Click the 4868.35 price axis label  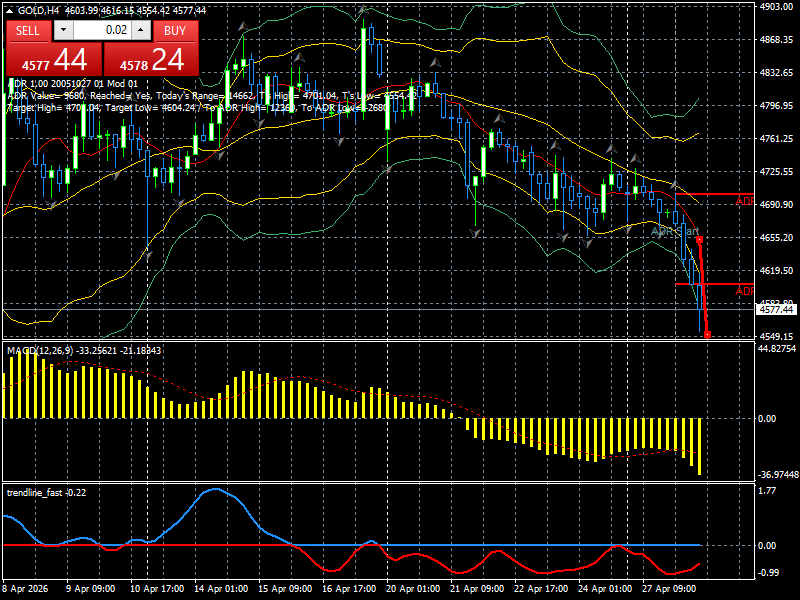[776, 40]
